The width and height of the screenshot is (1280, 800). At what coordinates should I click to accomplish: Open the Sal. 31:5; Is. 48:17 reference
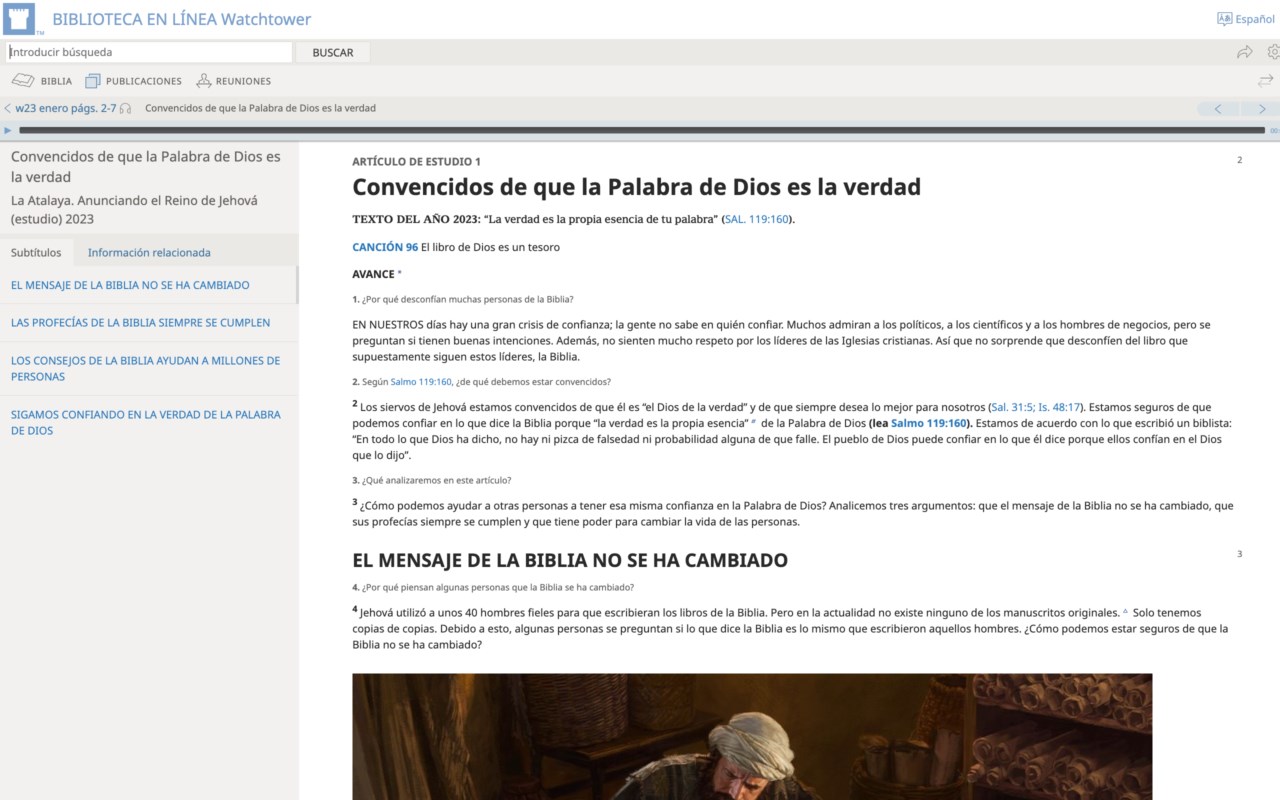(x=1036, y=407)
